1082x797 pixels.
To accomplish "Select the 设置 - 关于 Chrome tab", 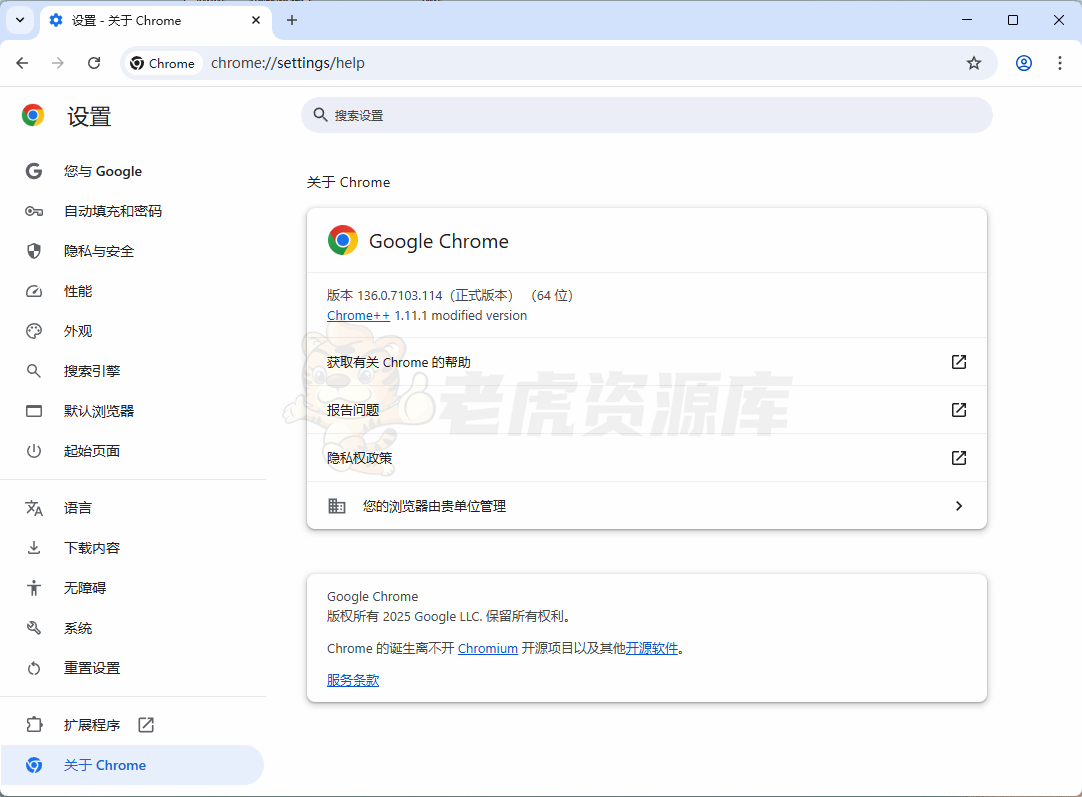I will (156, 21).
